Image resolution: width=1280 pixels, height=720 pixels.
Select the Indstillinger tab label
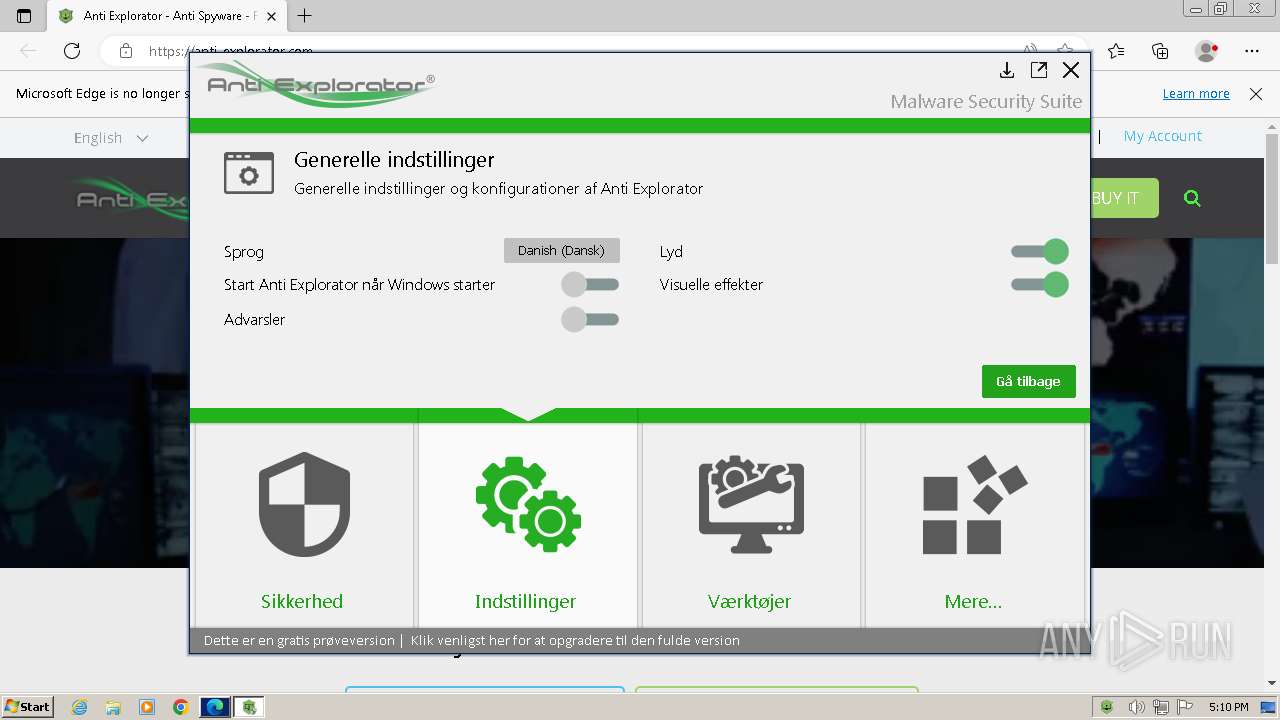[x=525, y=601]
